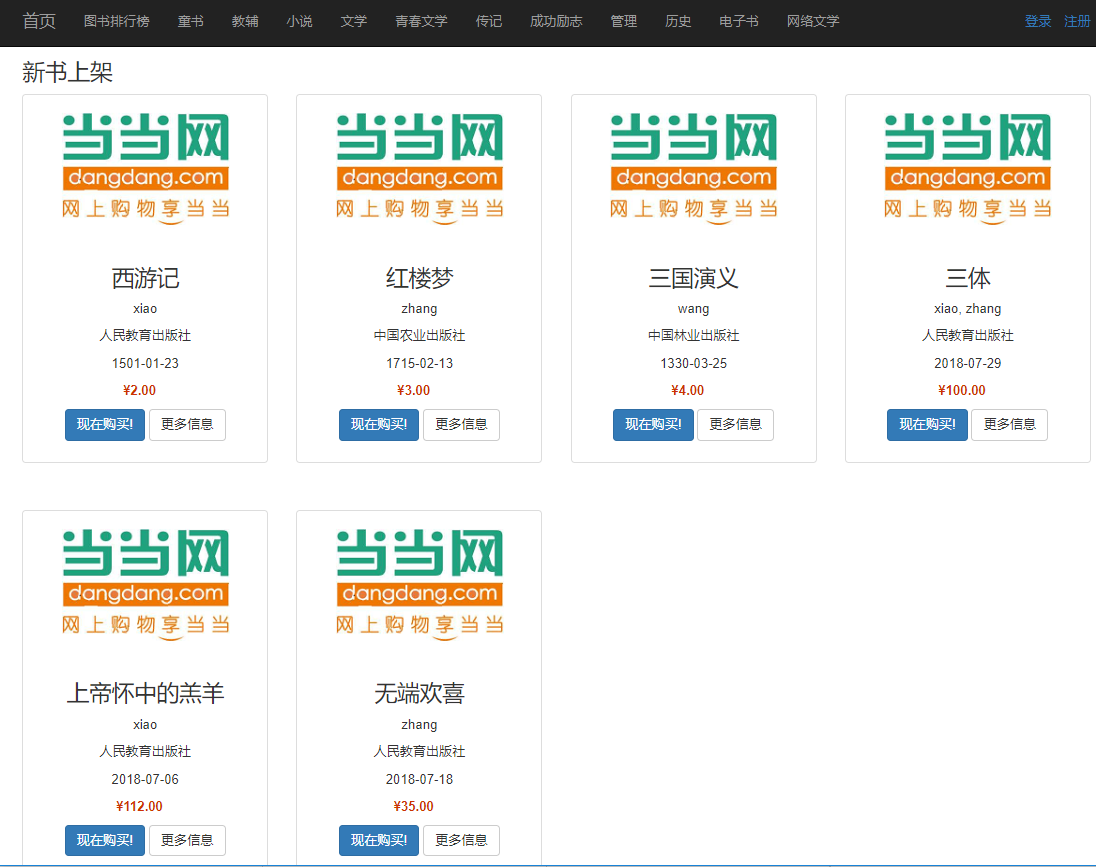The image size is (1096, 867).
Task: Click the price ¥4.00
Action: [x=688, y=390]
